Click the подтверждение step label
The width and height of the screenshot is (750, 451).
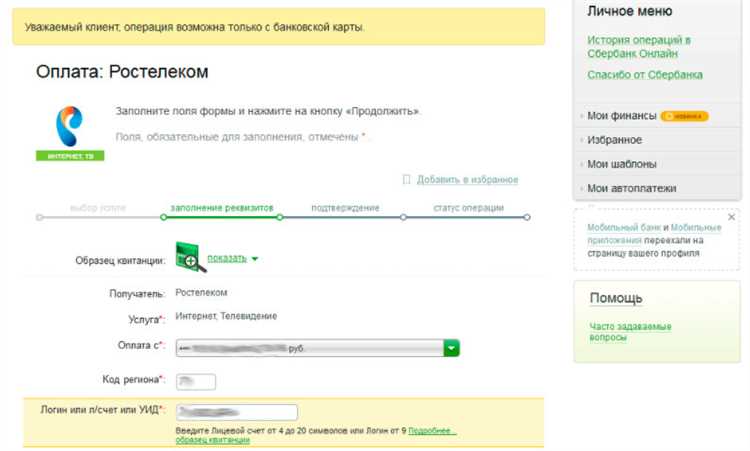[x=345, y=208]
